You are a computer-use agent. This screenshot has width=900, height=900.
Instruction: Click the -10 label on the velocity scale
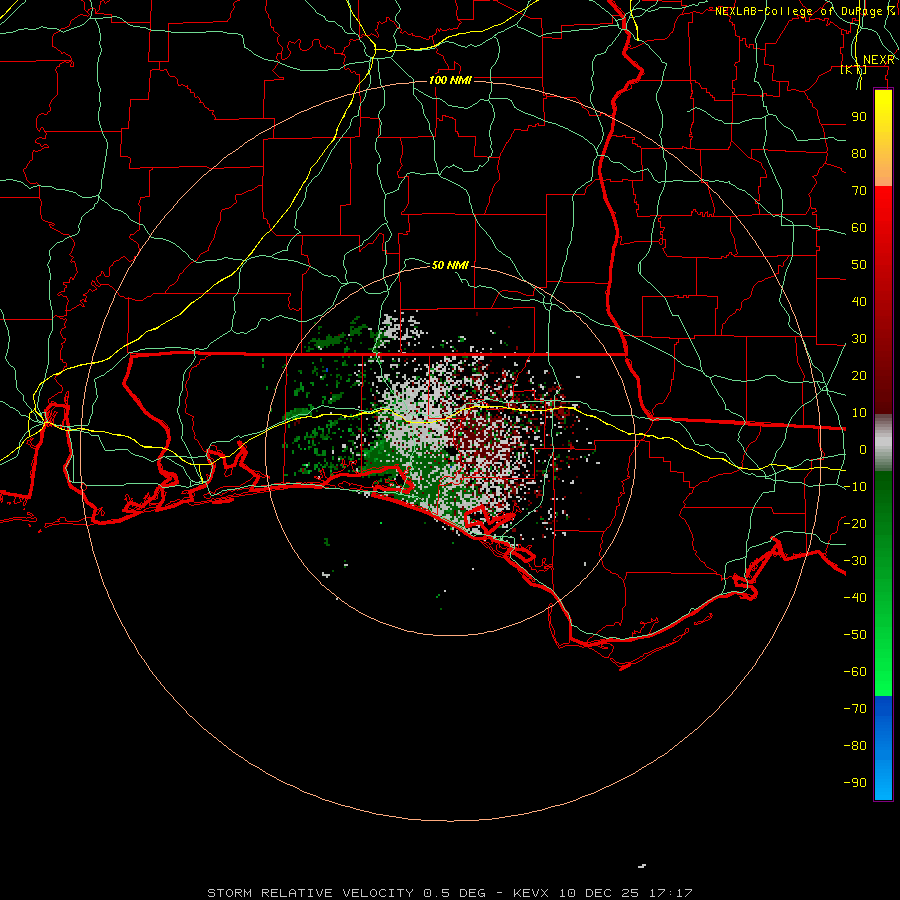point(855,487)
